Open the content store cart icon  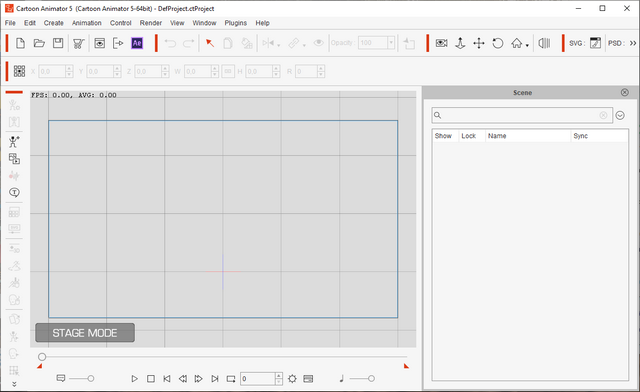(x=78, y=43)
